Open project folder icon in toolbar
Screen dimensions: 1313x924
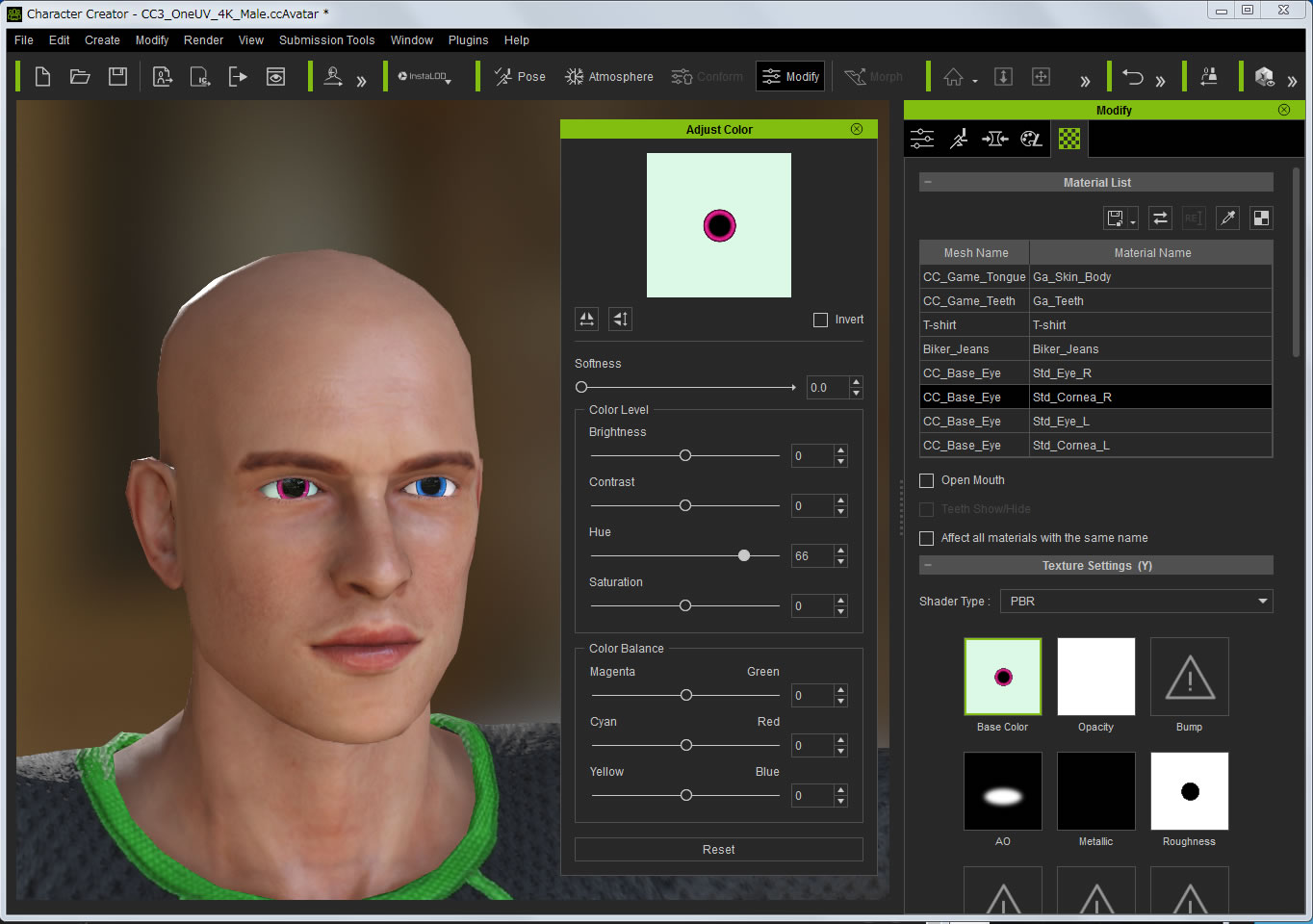tap(80, 77)
